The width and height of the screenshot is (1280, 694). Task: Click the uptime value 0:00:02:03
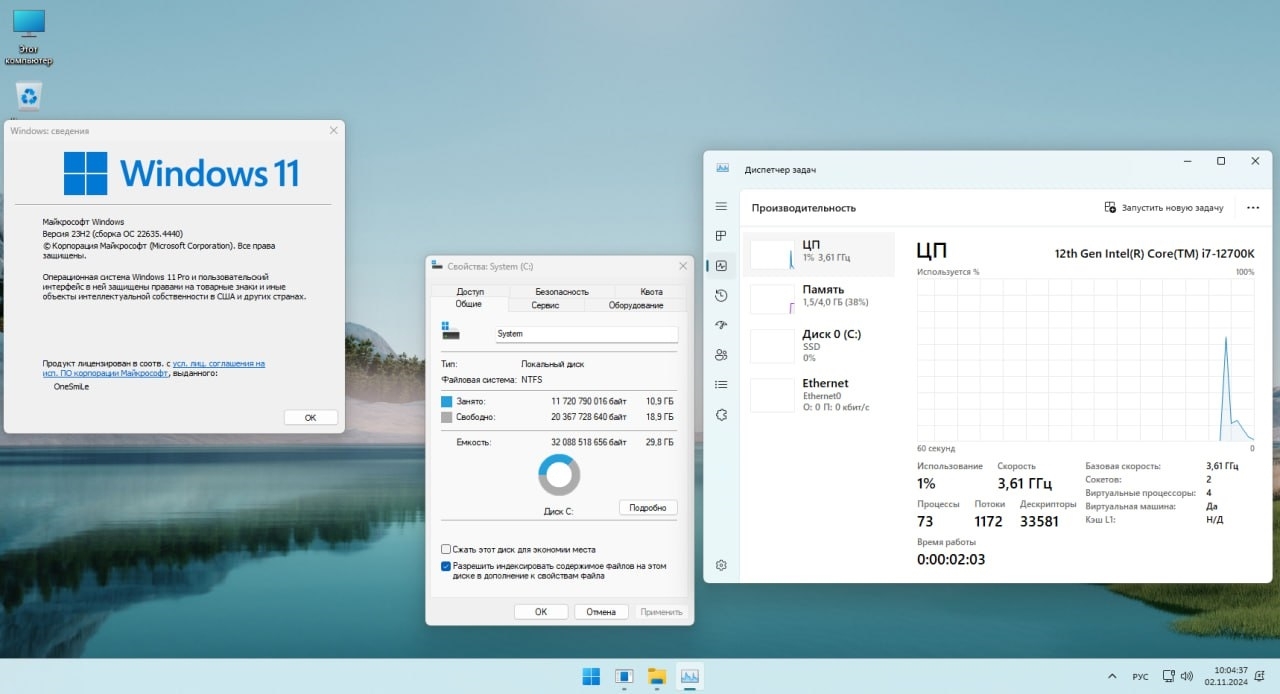(951, 560)
